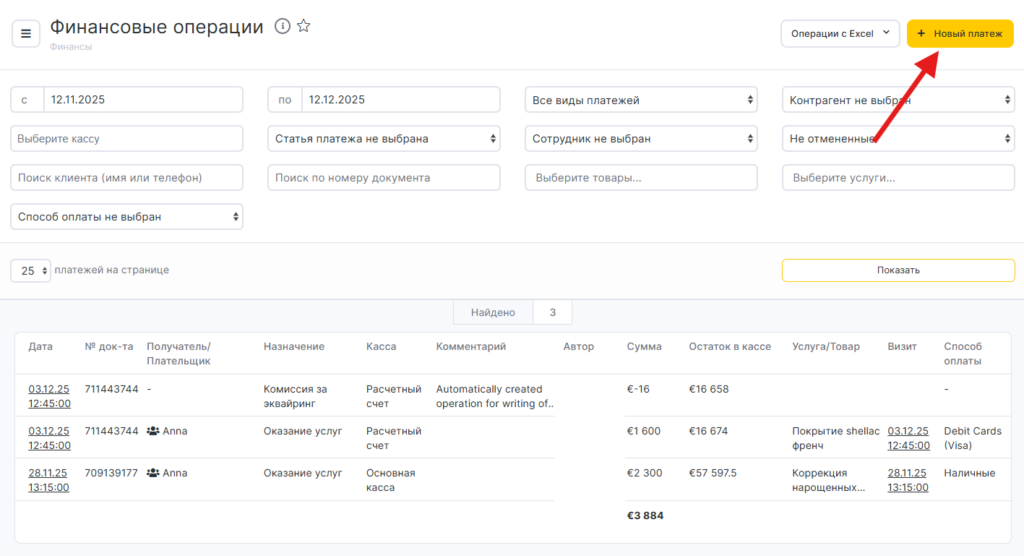Open the hamburger sidebar menu

(x=26, y=33)
